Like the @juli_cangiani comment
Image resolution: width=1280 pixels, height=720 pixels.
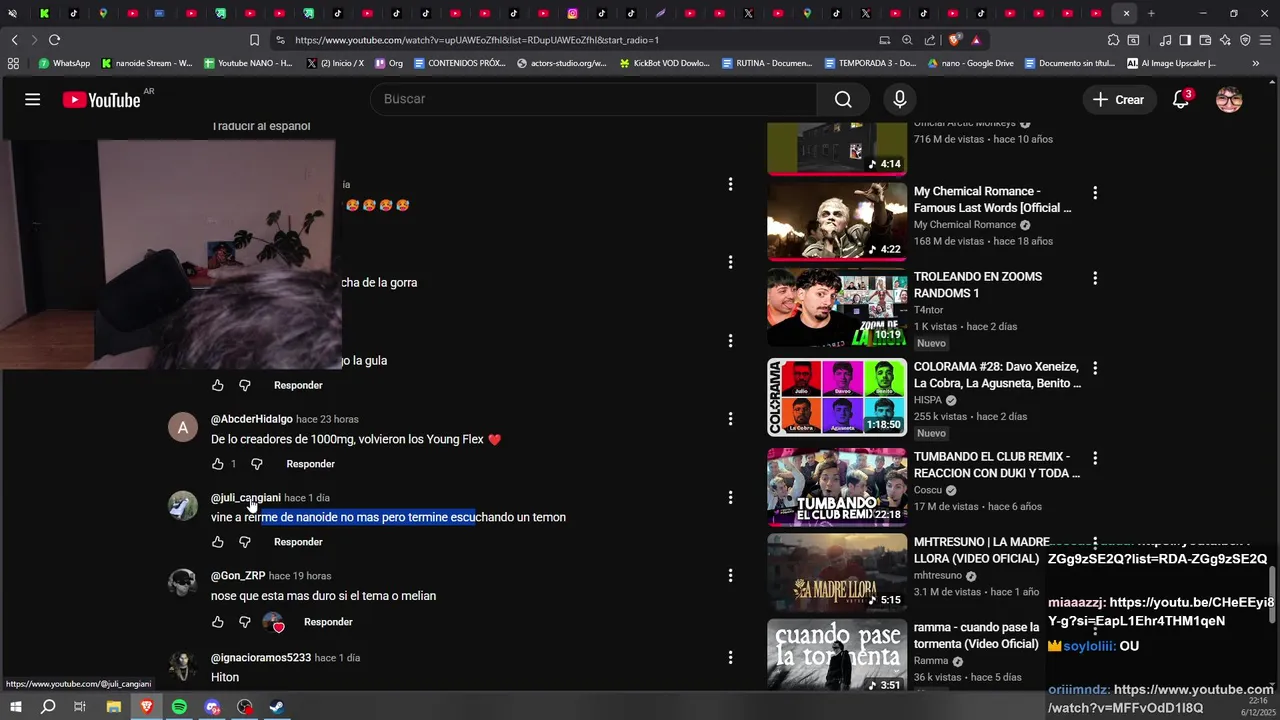[218, 542]
